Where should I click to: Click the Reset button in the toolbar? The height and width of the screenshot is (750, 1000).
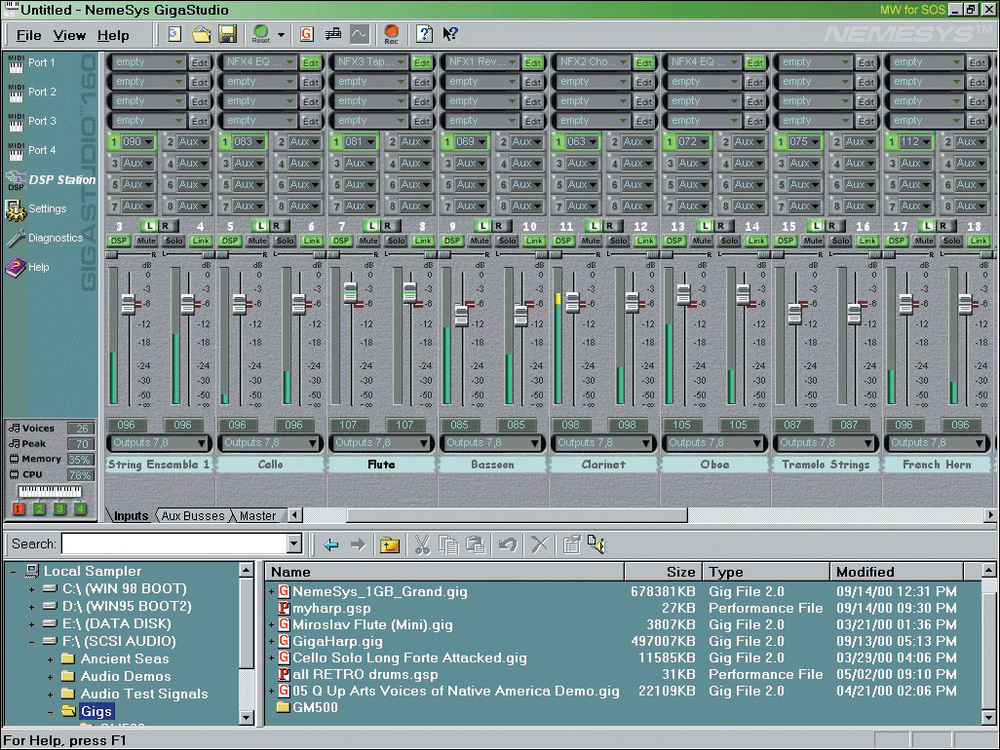(x=262, y=34)
